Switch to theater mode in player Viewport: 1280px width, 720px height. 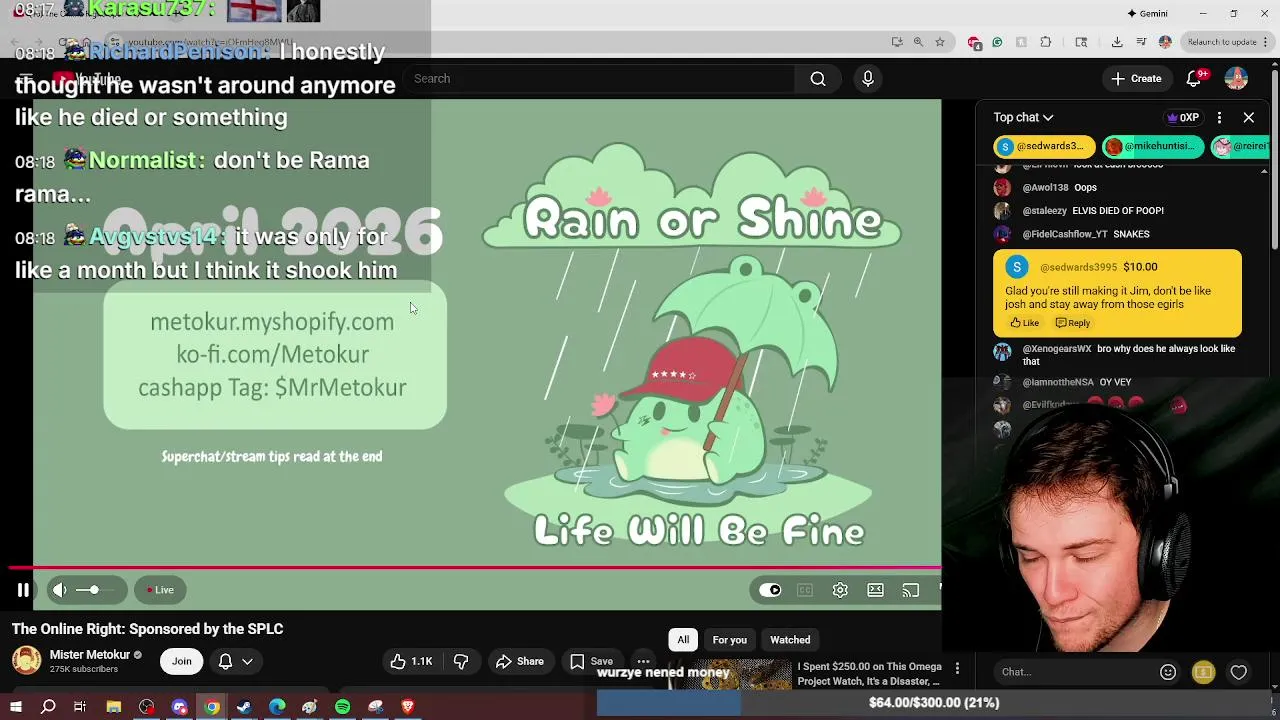point(875,590)
